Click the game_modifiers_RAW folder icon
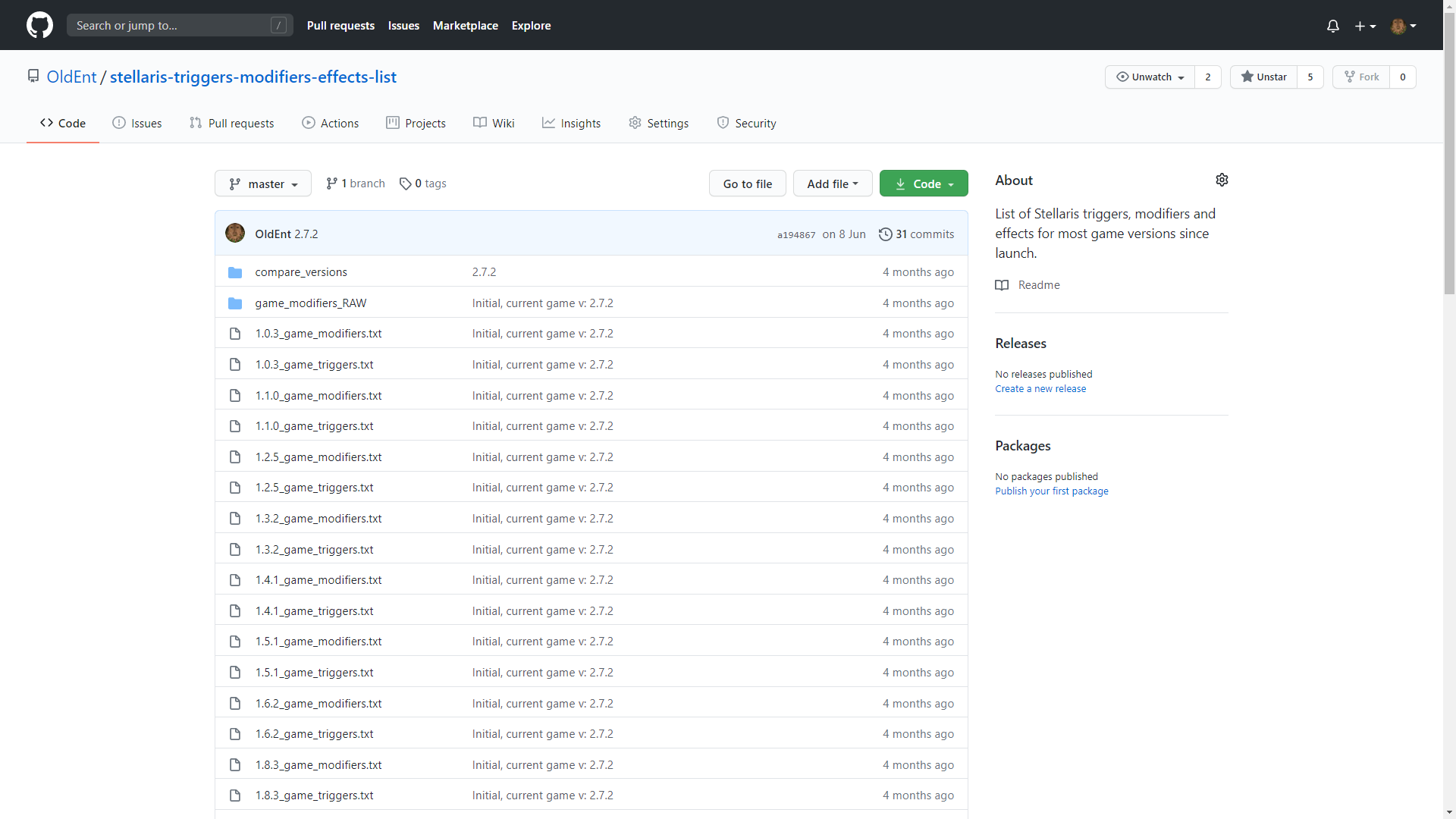 (x=235, y=303)
